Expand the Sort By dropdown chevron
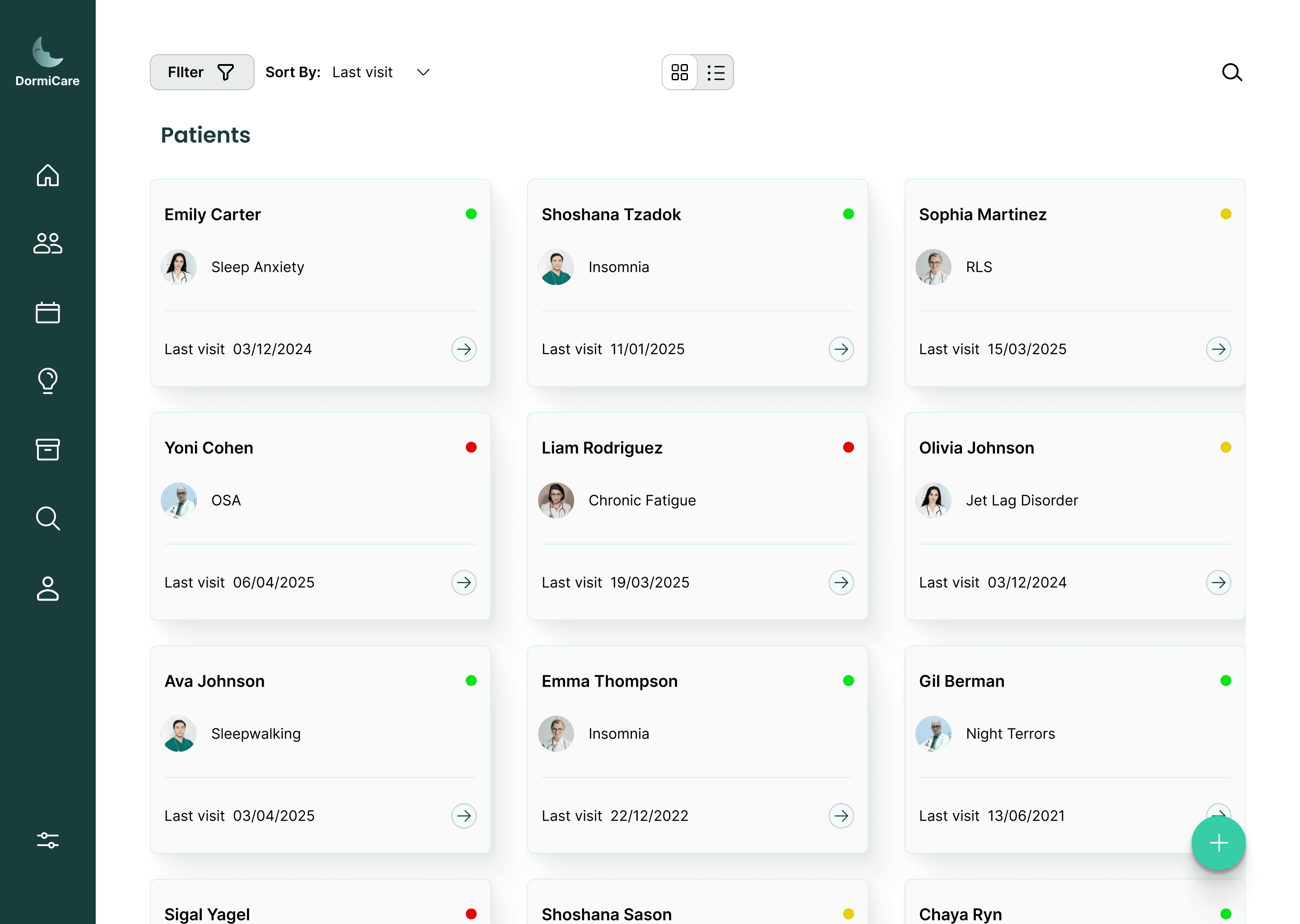This screenshot has width=1300, height=924. pyautogui.click(x=423, y=72)
